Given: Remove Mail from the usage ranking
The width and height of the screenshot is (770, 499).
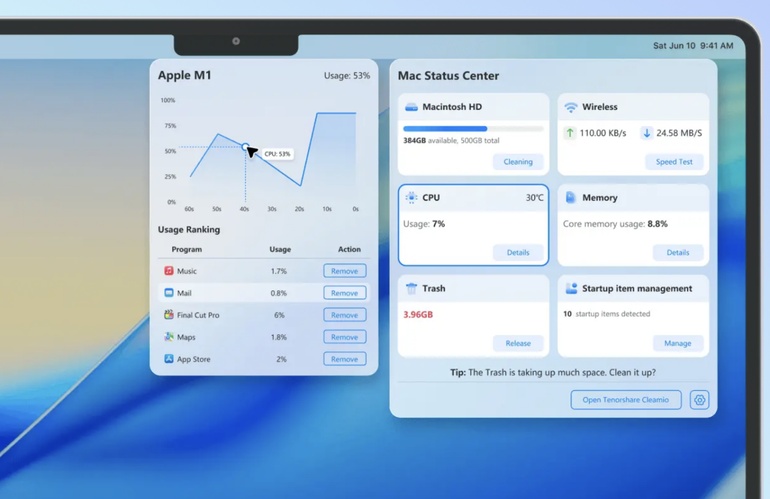Looking at the screenshot, I should coord(344,293).
